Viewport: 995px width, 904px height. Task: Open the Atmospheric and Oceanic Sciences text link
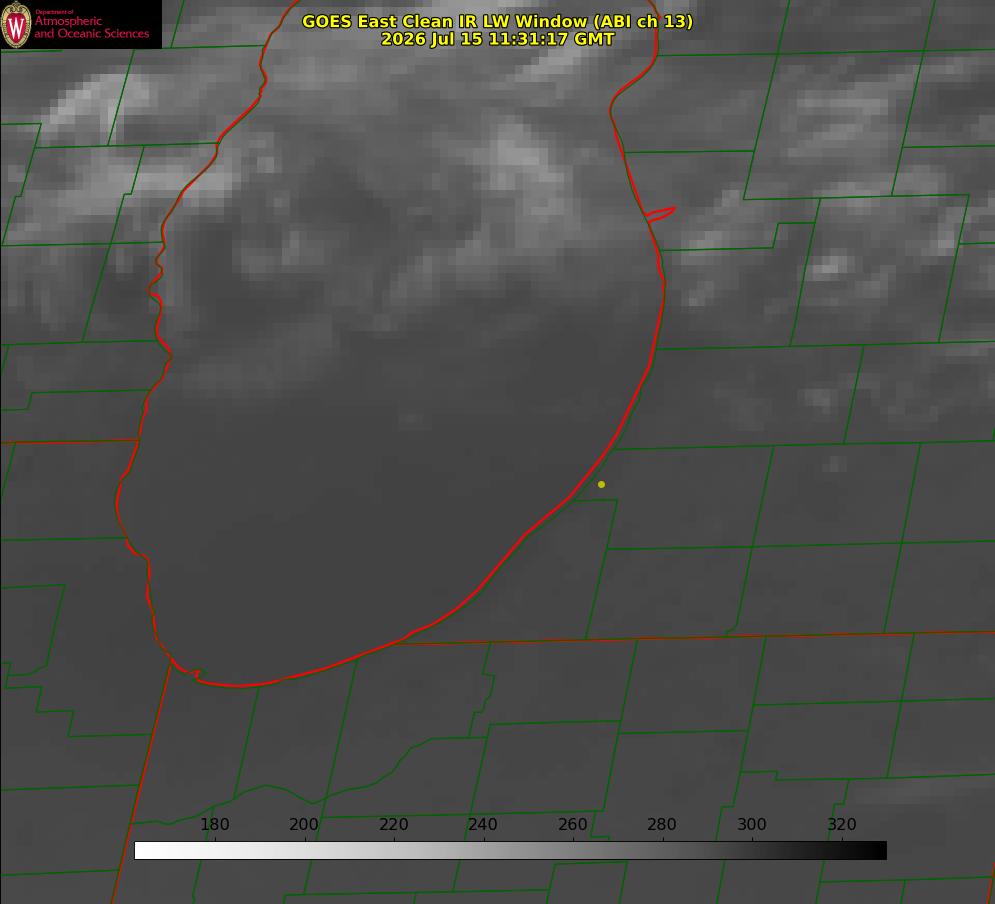tap(91, 27)
